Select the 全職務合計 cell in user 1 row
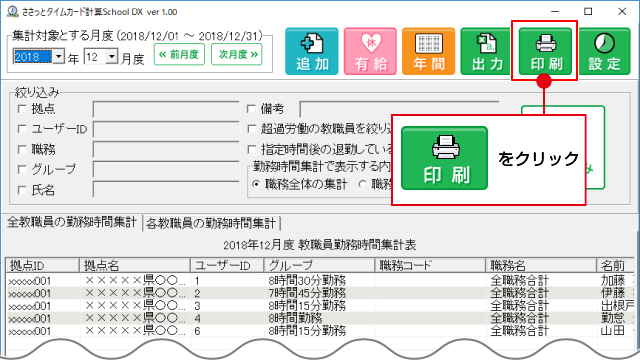The width and height of the screenshot is (640, 364). tap(520, 281)
